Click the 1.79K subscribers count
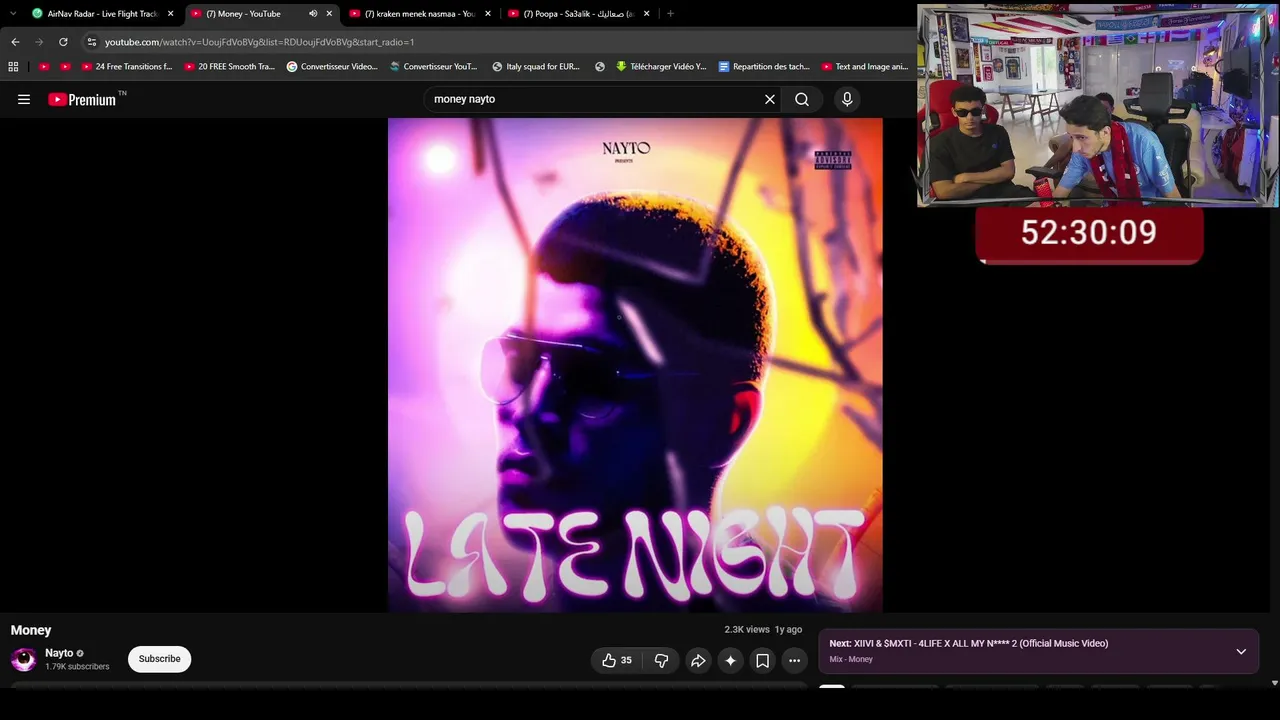The width and height of the screenshot is (1280, 720). point(77,667)
